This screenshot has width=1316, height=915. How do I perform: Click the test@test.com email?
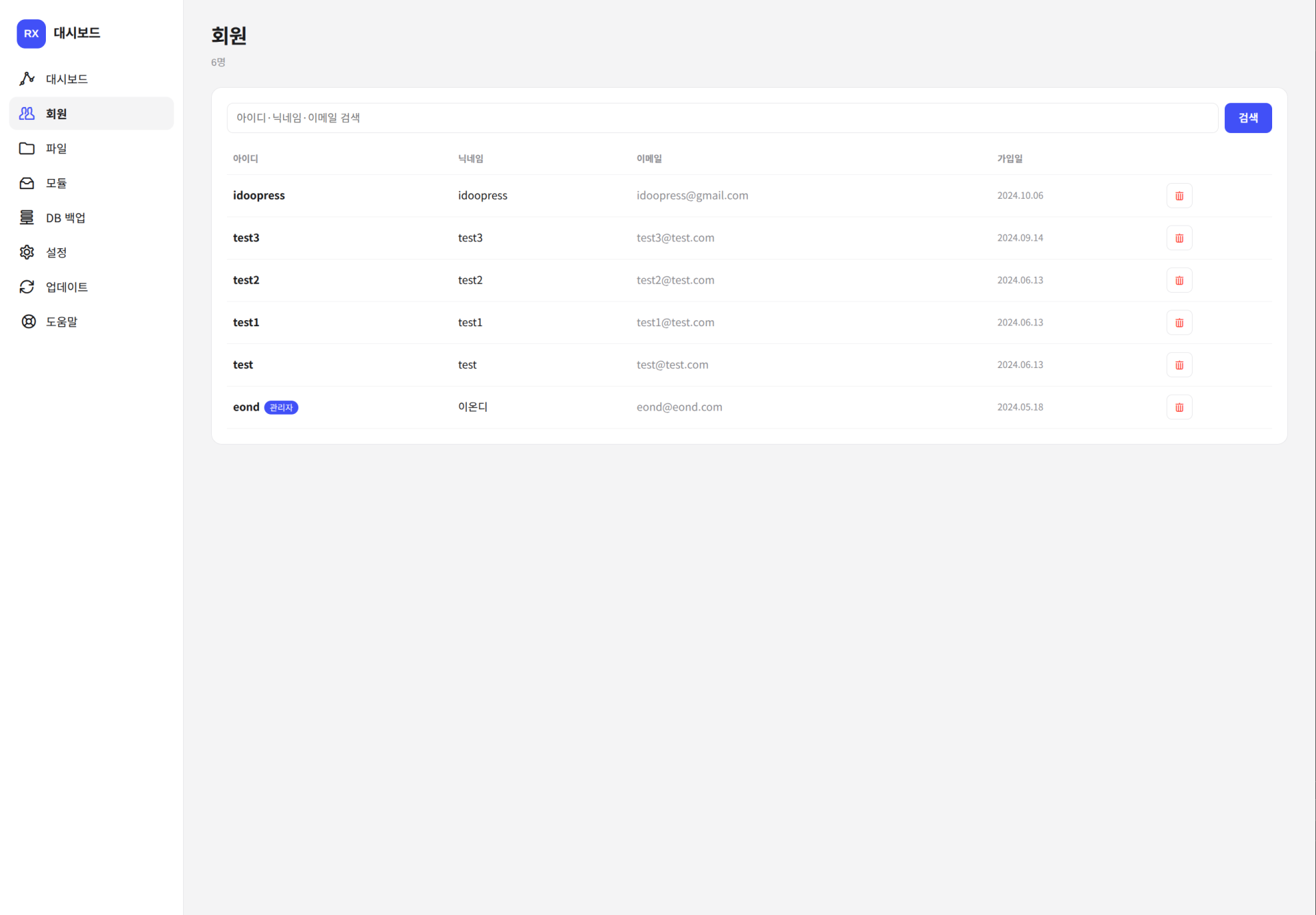tap(672, 365)
